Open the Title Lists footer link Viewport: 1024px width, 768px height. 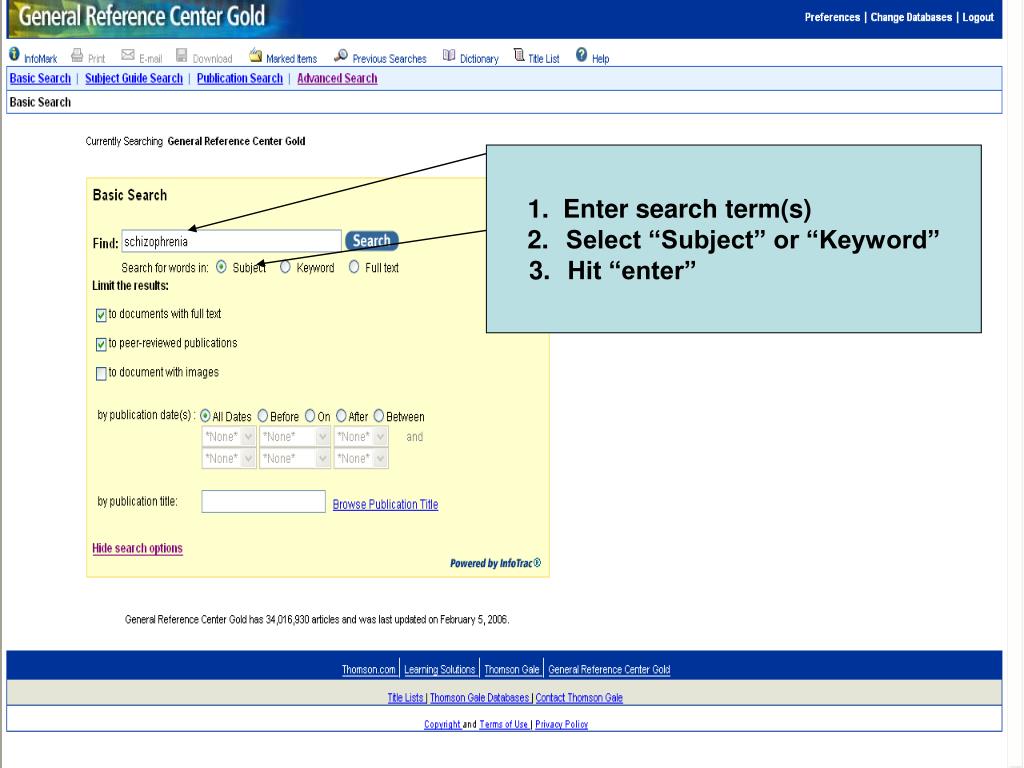click(406, 697)
